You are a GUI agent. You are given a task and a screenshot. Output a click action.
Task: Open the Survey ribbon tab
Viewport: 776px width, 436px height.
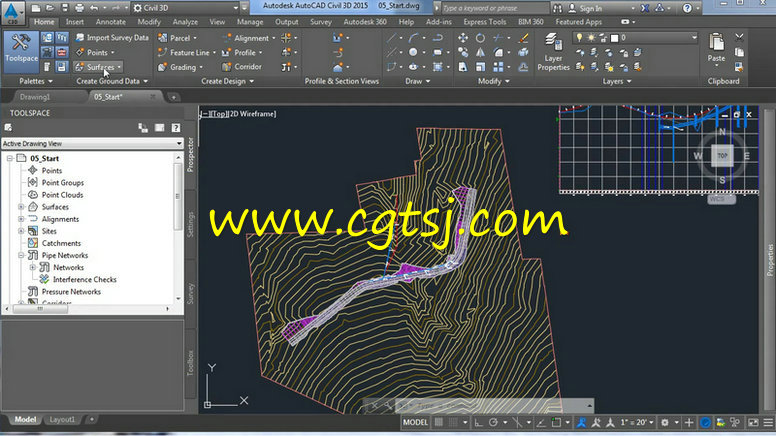(x=321, y=22)
